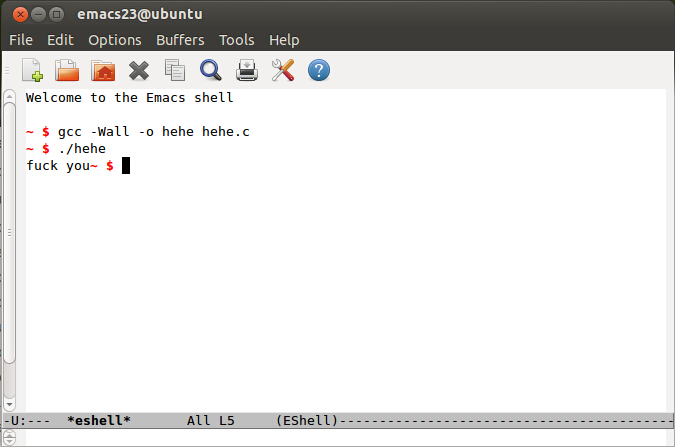This screenshot has height=447, width=675.
Task: Click the black cursor block at the prompt
Action: [x=126, y=165]
